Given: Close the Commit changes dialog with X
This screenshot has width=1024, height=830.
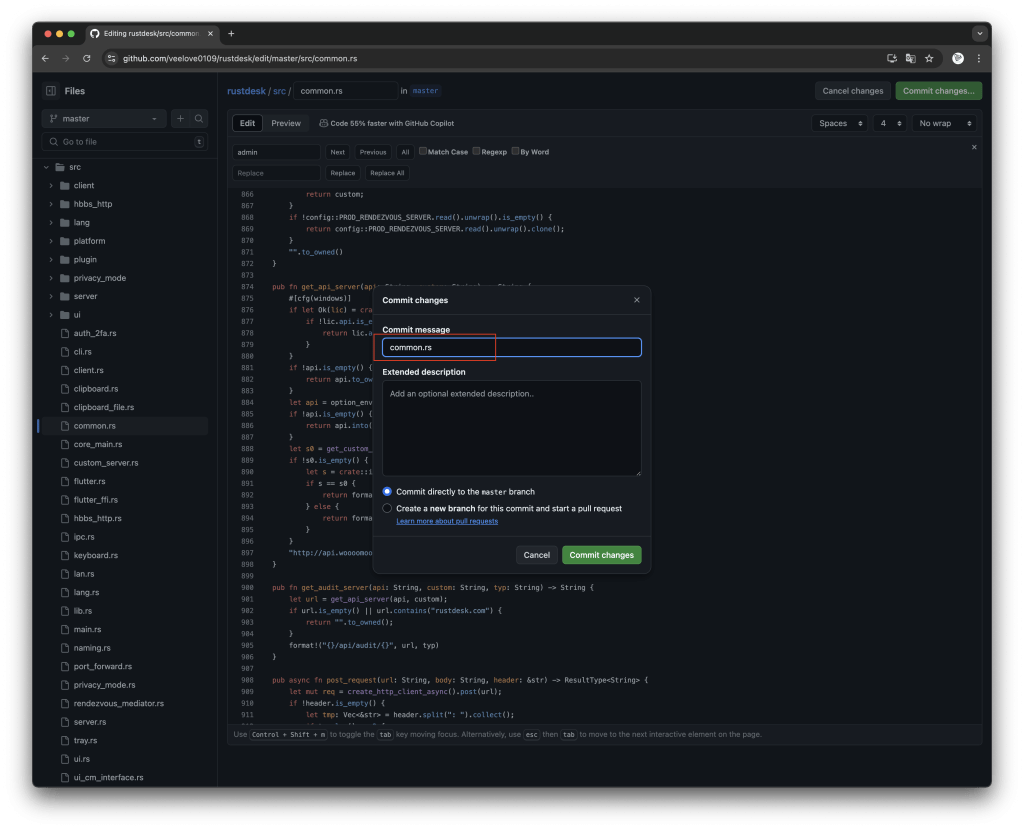Looking at the screenshot, I should pos(637,300).
